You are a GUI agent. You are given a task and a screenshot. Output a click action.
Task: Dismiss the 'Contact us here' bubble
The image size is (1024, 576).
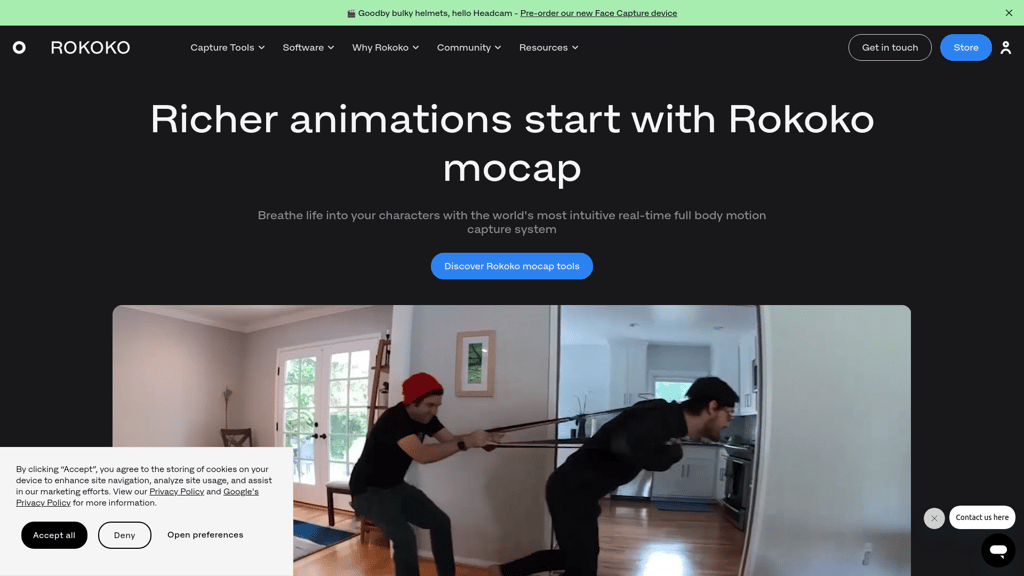pos(934,518)
